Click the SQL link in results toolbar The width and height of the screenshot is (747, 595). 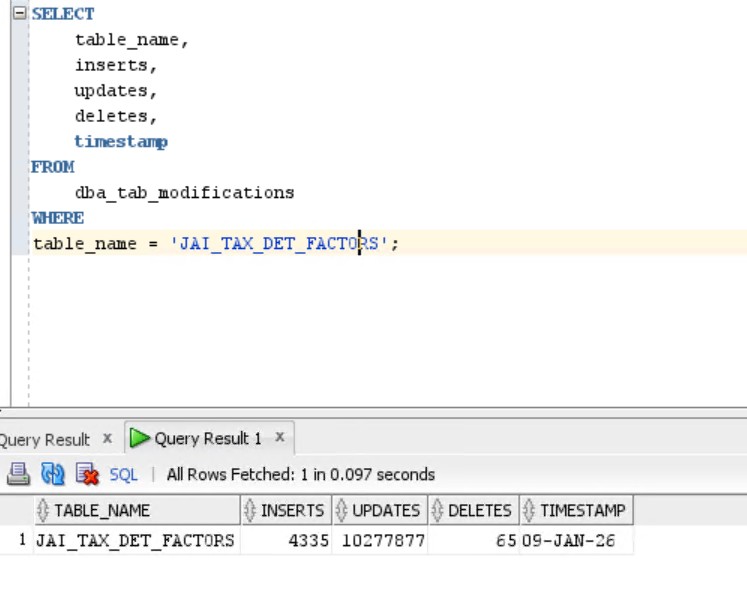pos(123,474)
